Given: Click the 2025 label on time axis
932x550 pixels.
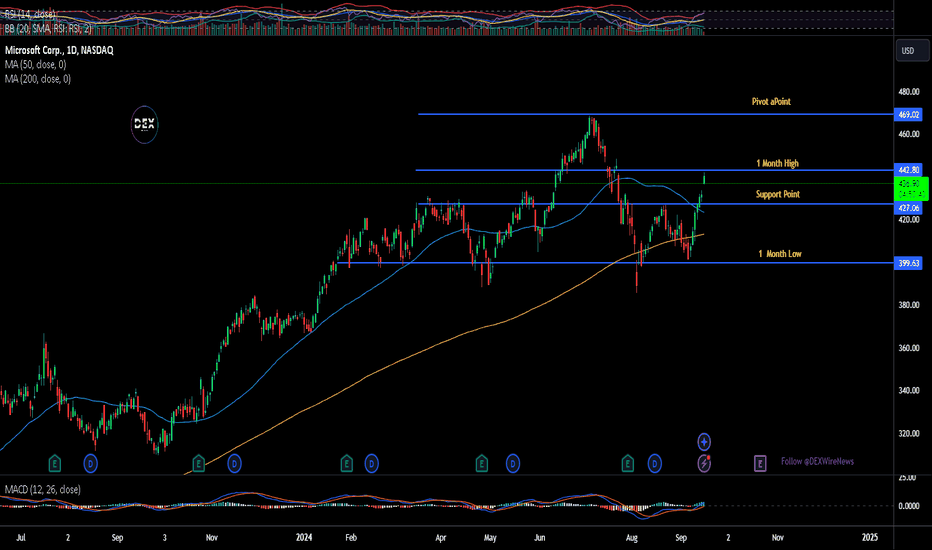Looking at the screenshot, I should (x=870, y=538).
